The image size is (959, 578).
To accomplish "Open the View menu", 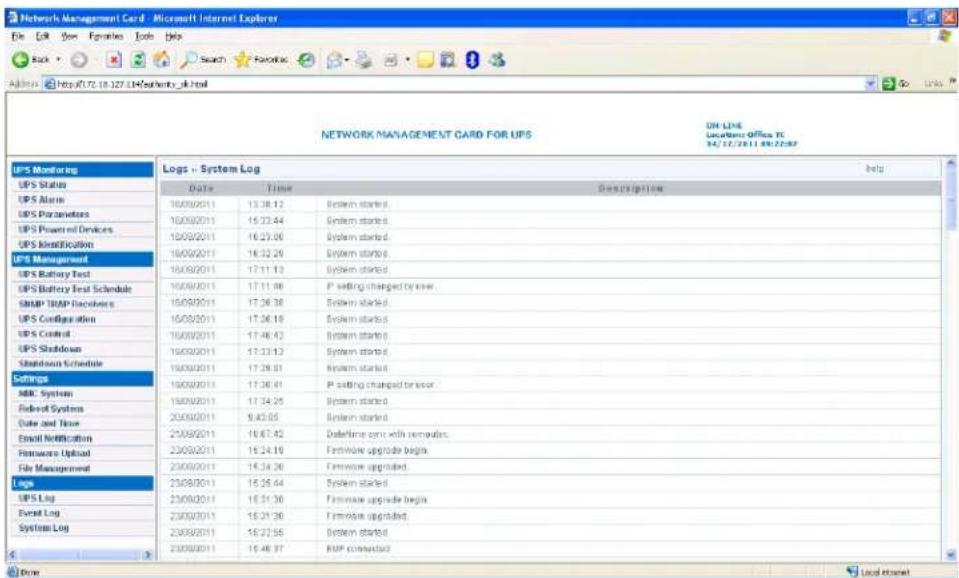I will pos(69,37).
